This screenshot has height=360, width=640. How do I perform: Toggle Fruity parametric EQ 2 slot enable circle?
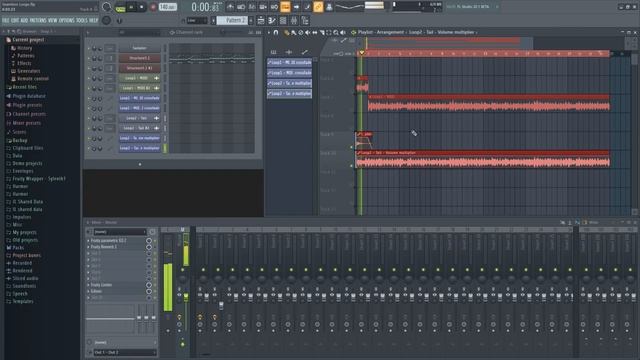point(149,241)
